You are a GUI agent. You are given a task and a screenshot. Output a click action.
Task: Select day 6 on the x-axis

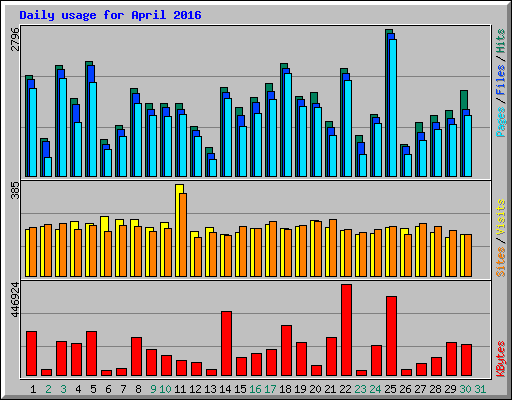(108, 389)
